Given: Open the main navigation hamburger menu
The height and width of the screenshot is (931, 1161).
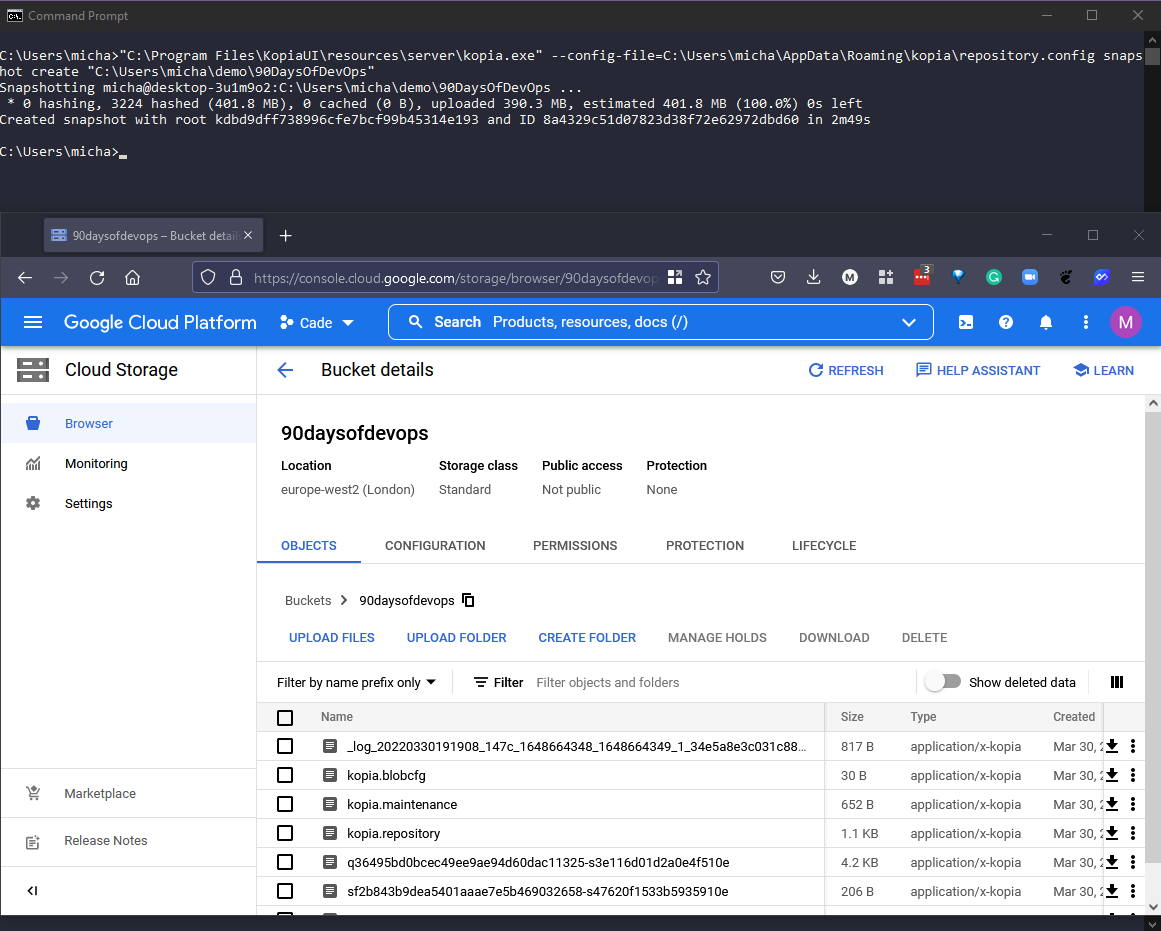Looking at the screenshot, I should click(33, 322).
